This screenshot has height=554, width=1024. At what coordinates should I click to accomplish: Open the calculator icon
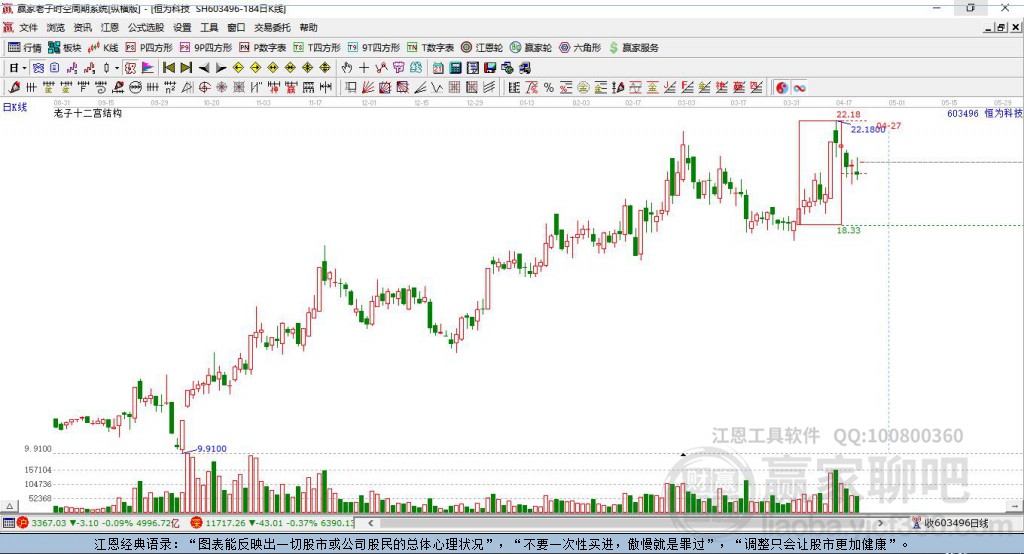(456, 68)
